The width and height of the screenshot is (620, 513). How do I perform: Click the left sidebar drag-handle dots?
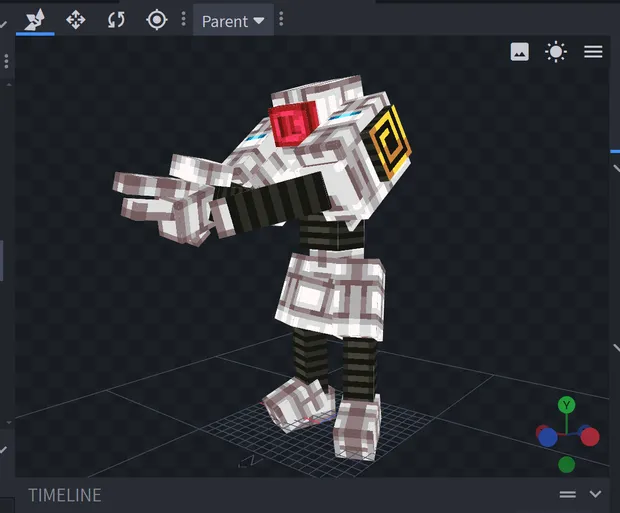(6, 62)
